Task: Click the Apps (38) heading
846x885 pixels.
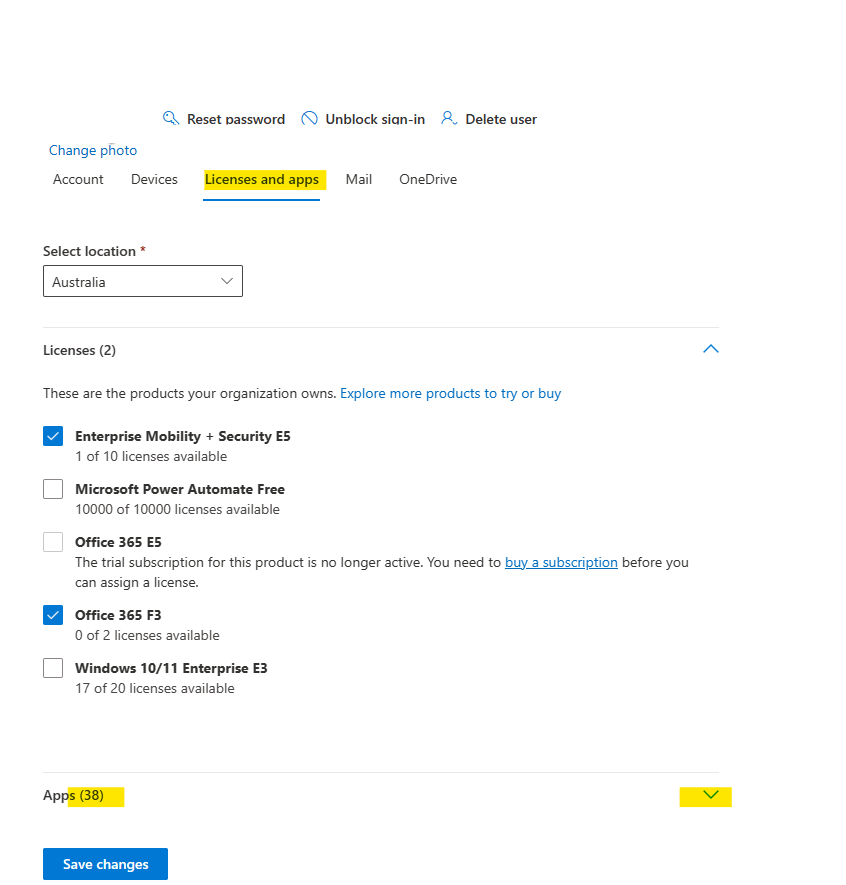Action: [x=73, y=795]
